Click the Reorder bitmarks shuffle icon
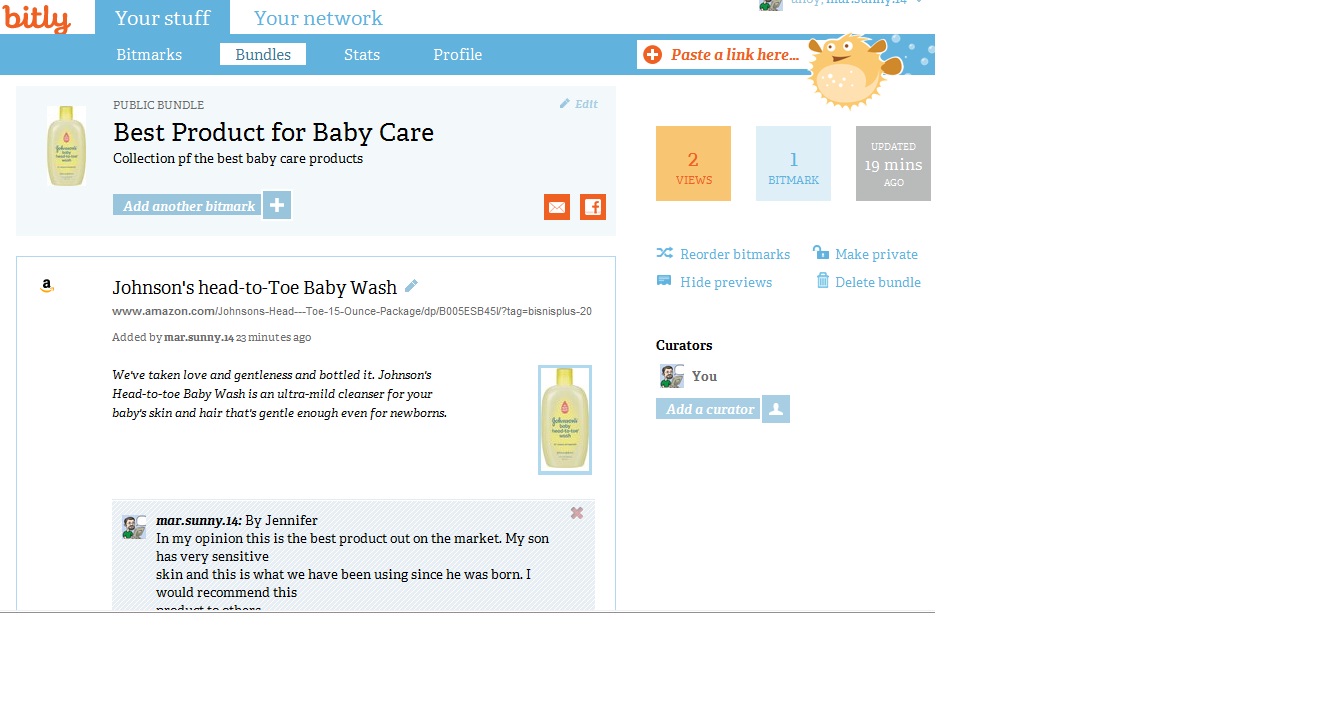1318x709 pixels. 664,253
